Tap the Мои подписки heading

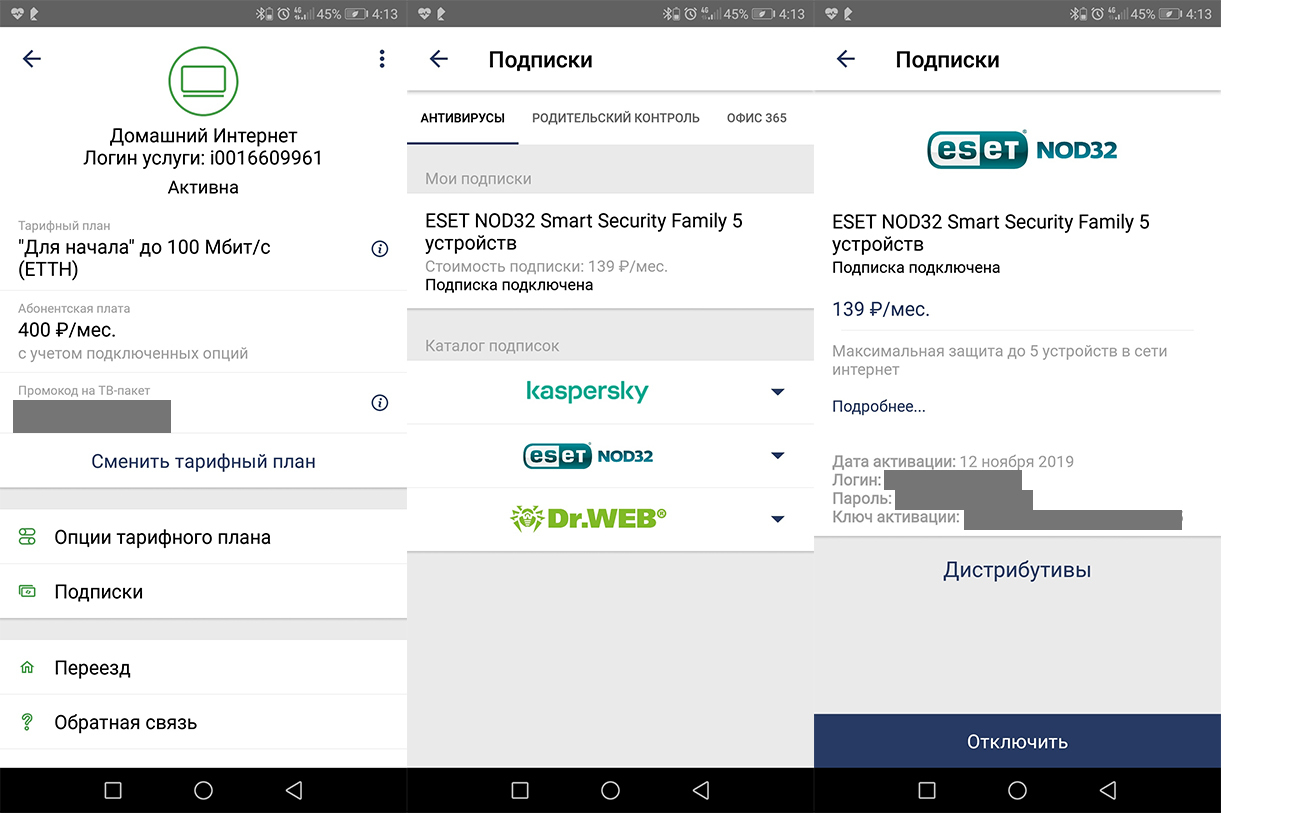point(478,178)
